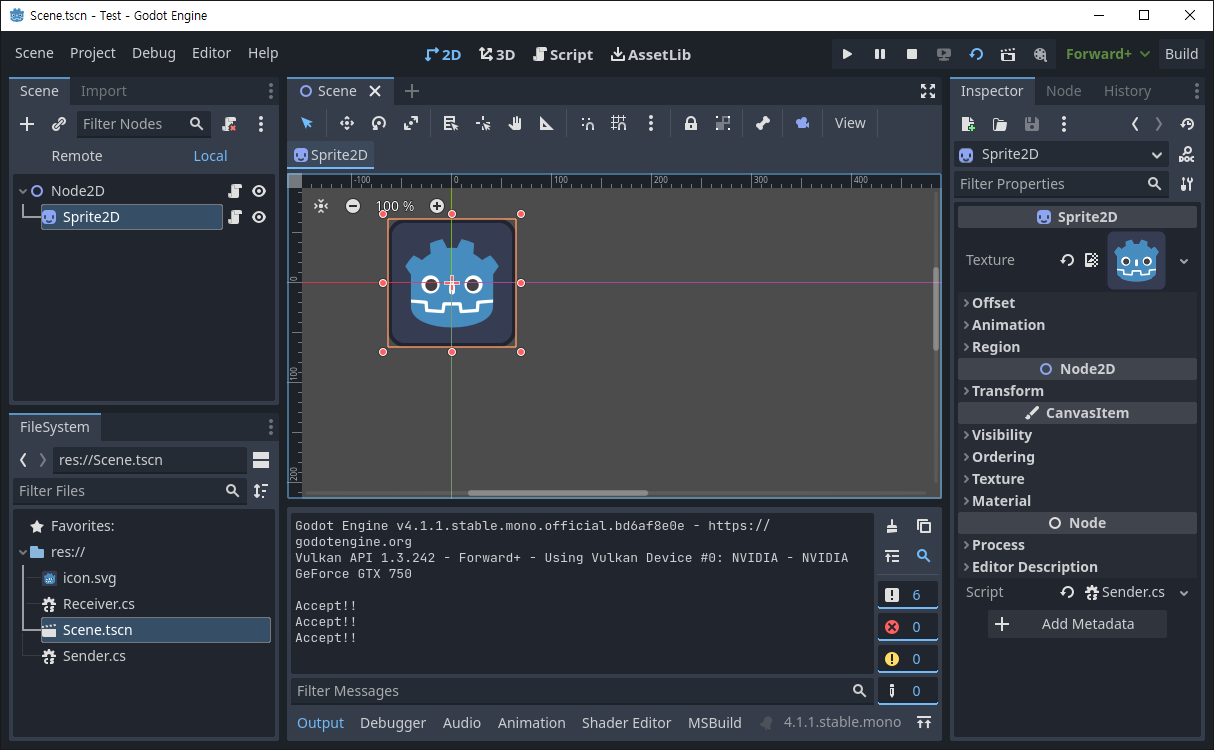Switch to the Import dock tab
This screenshot has height=750, width=1214.
[104, 91]
